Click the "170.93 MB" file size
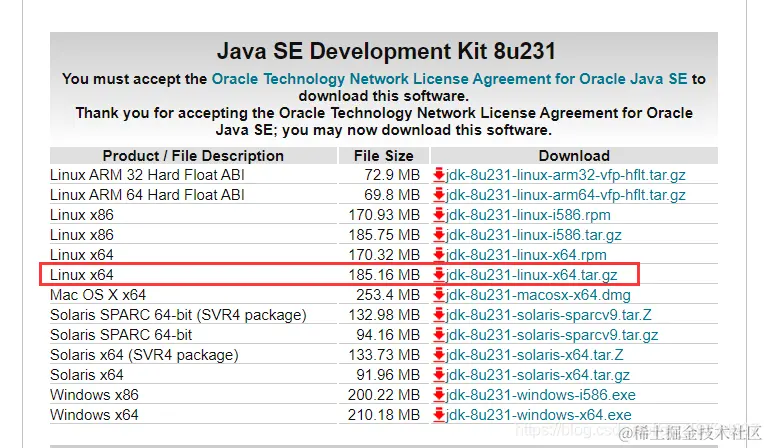The width and height of the screenshot is (768, 448). pyautogui.click(x=384, y=215)
